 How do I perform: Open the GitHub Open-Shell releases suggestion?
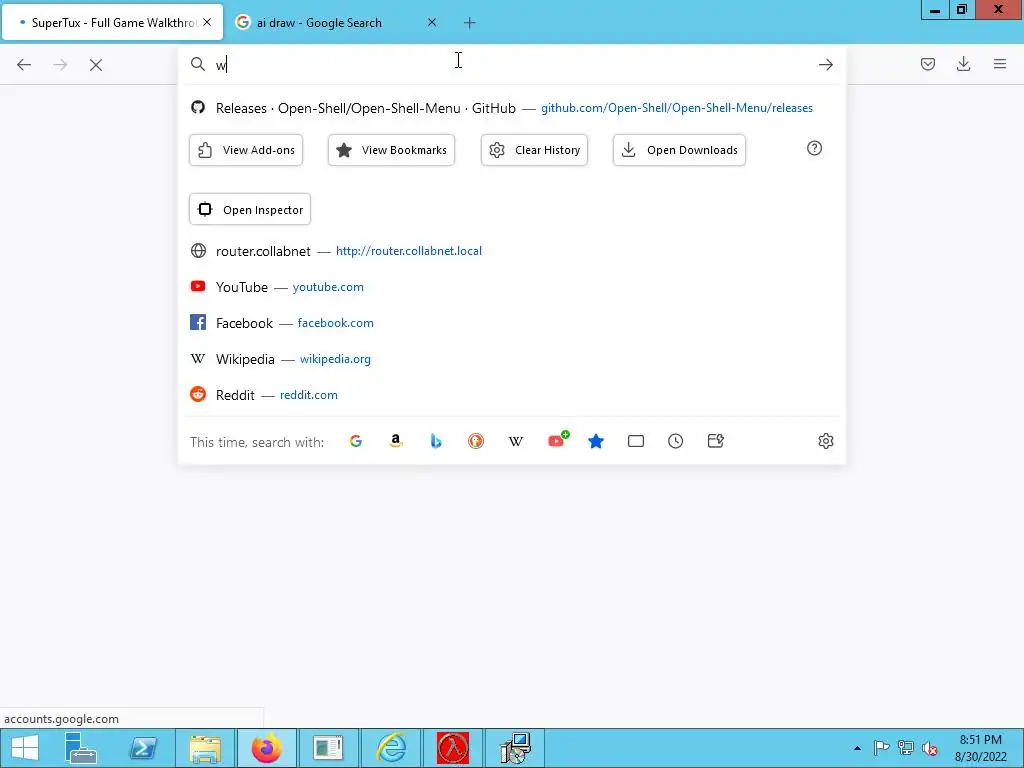(x=511, y=108)
